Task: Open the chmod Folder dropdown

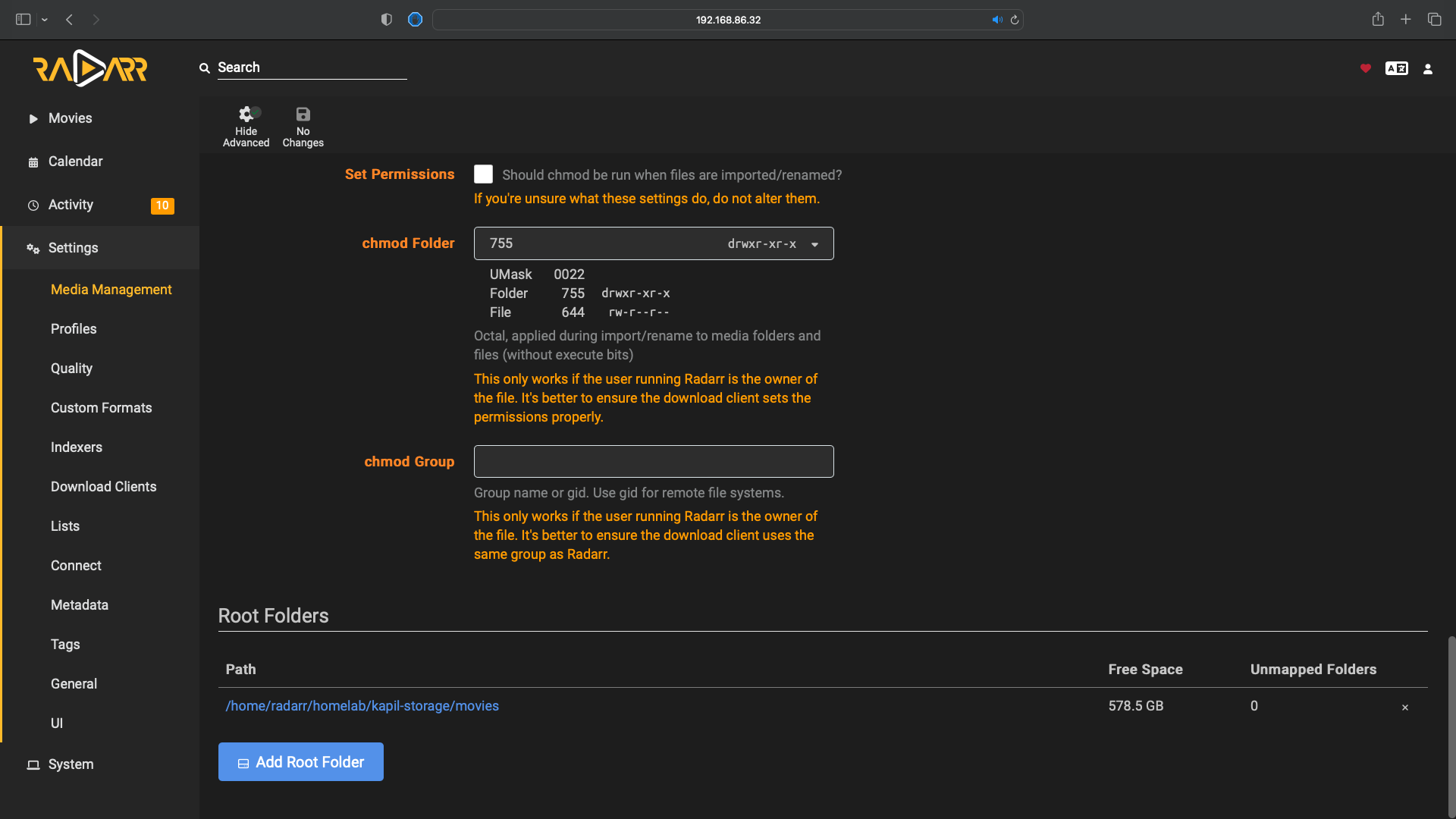Action: point(654,243)
